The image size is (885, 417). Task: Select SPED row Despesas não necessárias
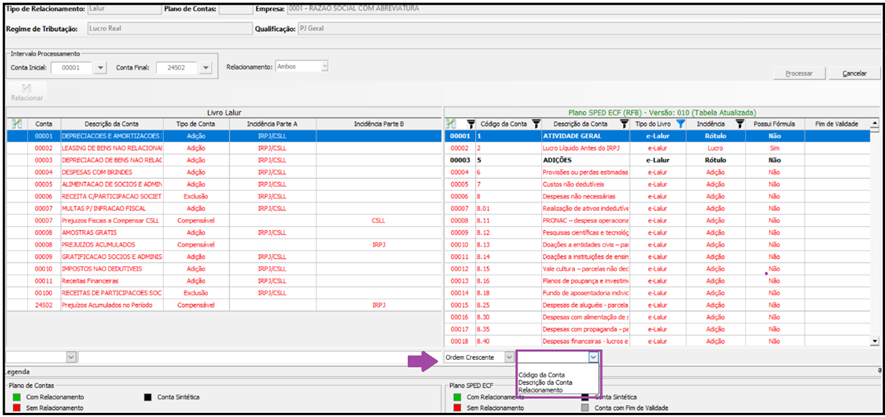pyautogui.click(x=658, y=196)
